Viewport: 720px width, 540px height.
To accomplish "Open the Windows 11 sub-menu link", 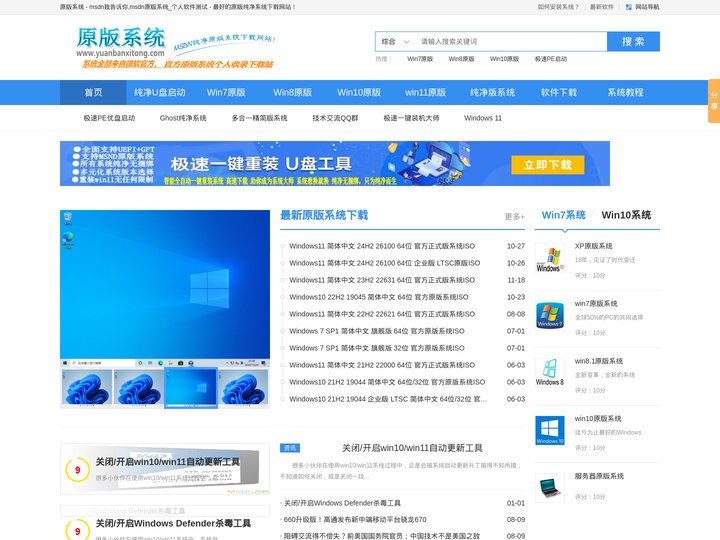I will click(483, 118).
